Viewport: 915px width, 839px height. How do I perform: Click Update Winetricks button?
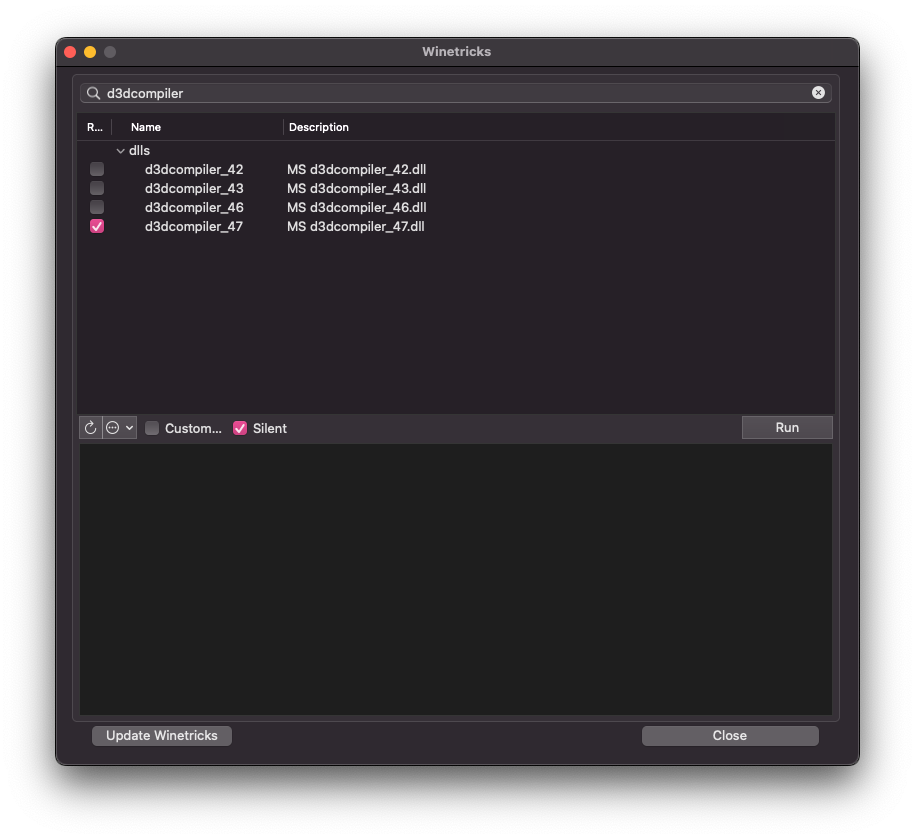(162, 736)
